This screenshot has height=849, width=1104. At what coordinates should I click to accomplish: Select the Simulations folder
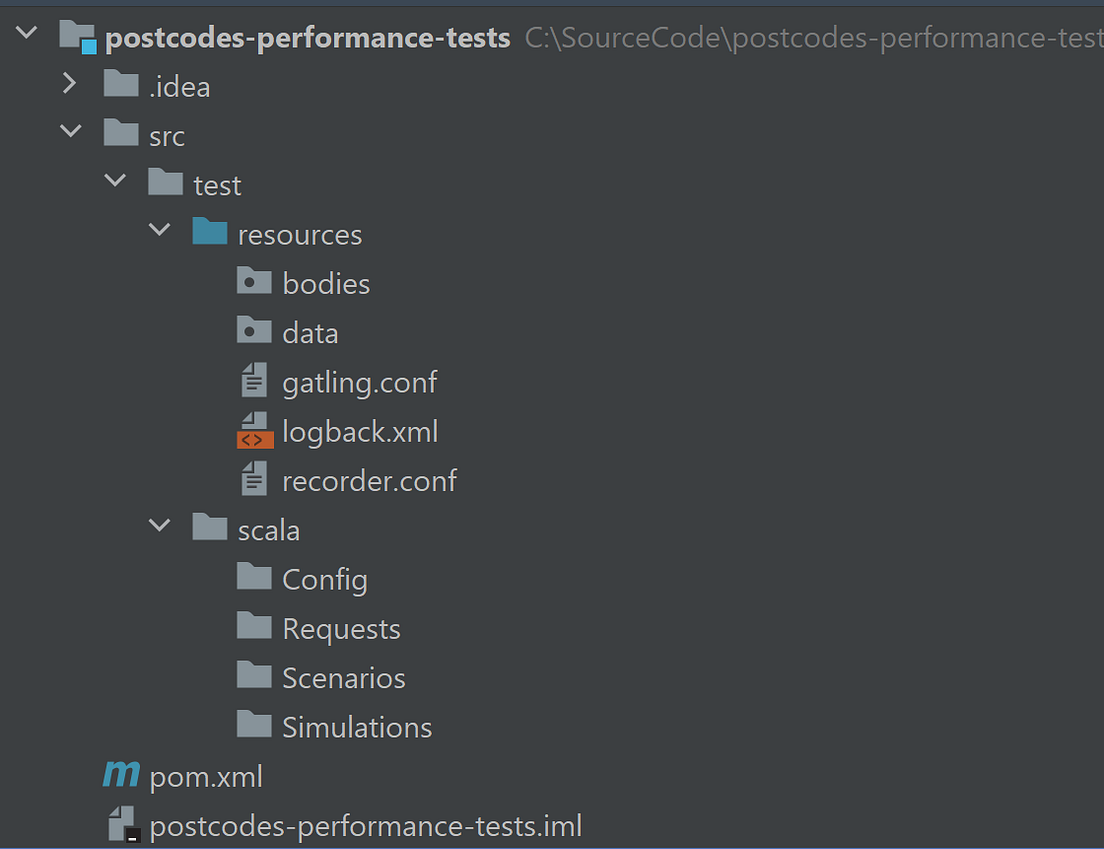pyautogui.click(x=356, y=726)
